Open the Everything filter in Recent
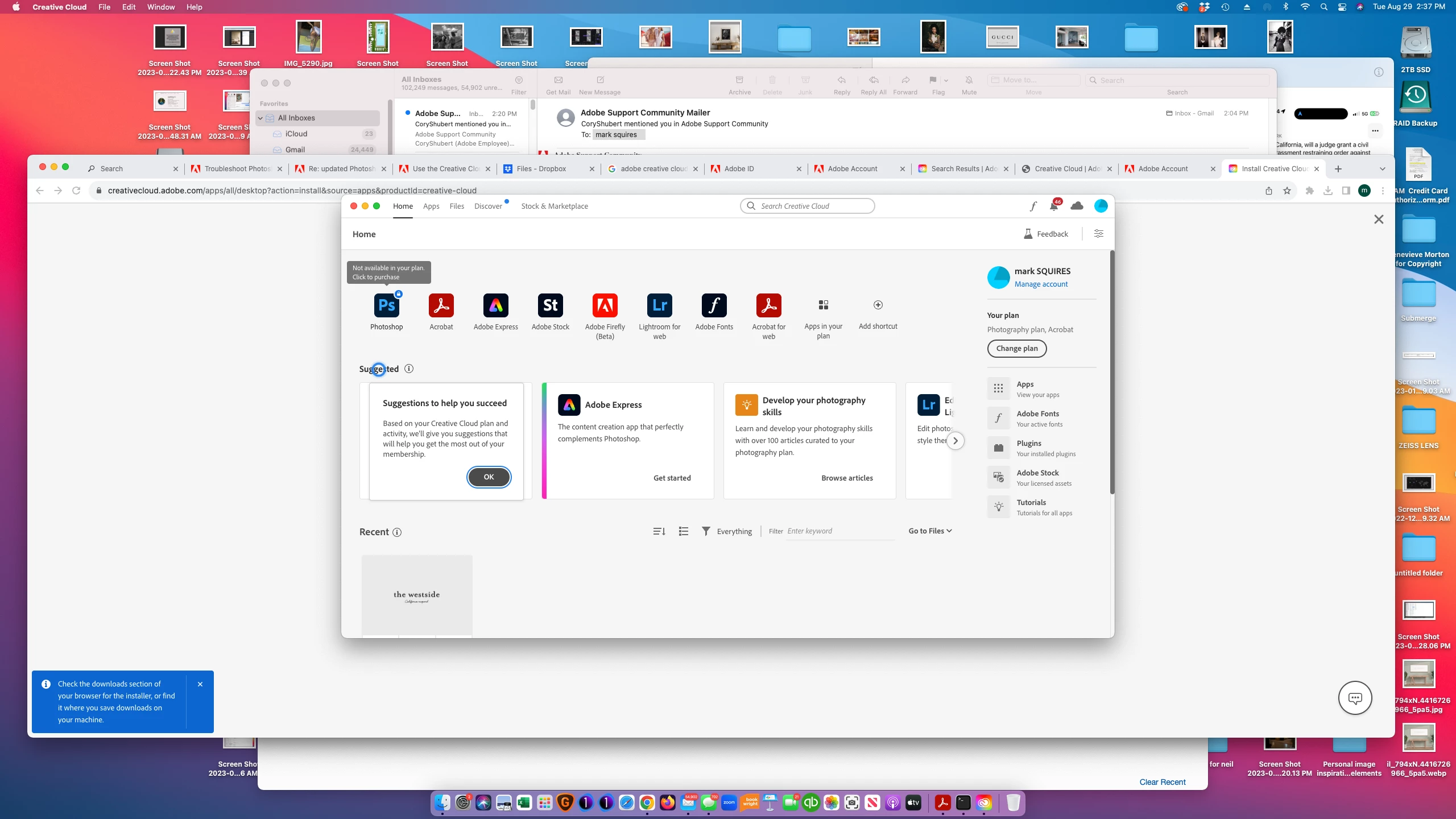Viewport: 1456px width, 819px height. click(x=727, y=531)
